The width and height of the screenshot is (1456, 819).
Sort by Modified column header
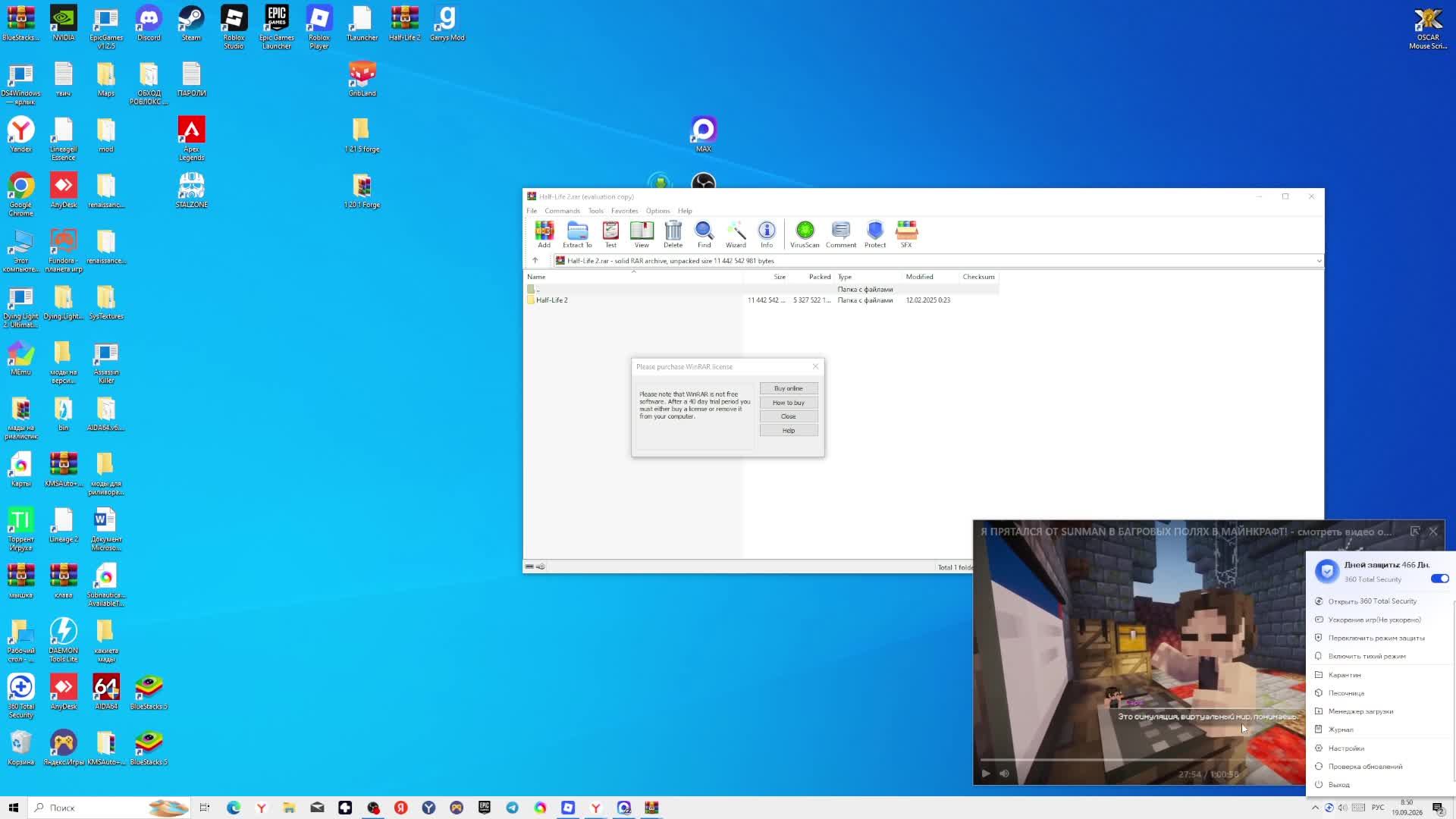coord(930,277)
